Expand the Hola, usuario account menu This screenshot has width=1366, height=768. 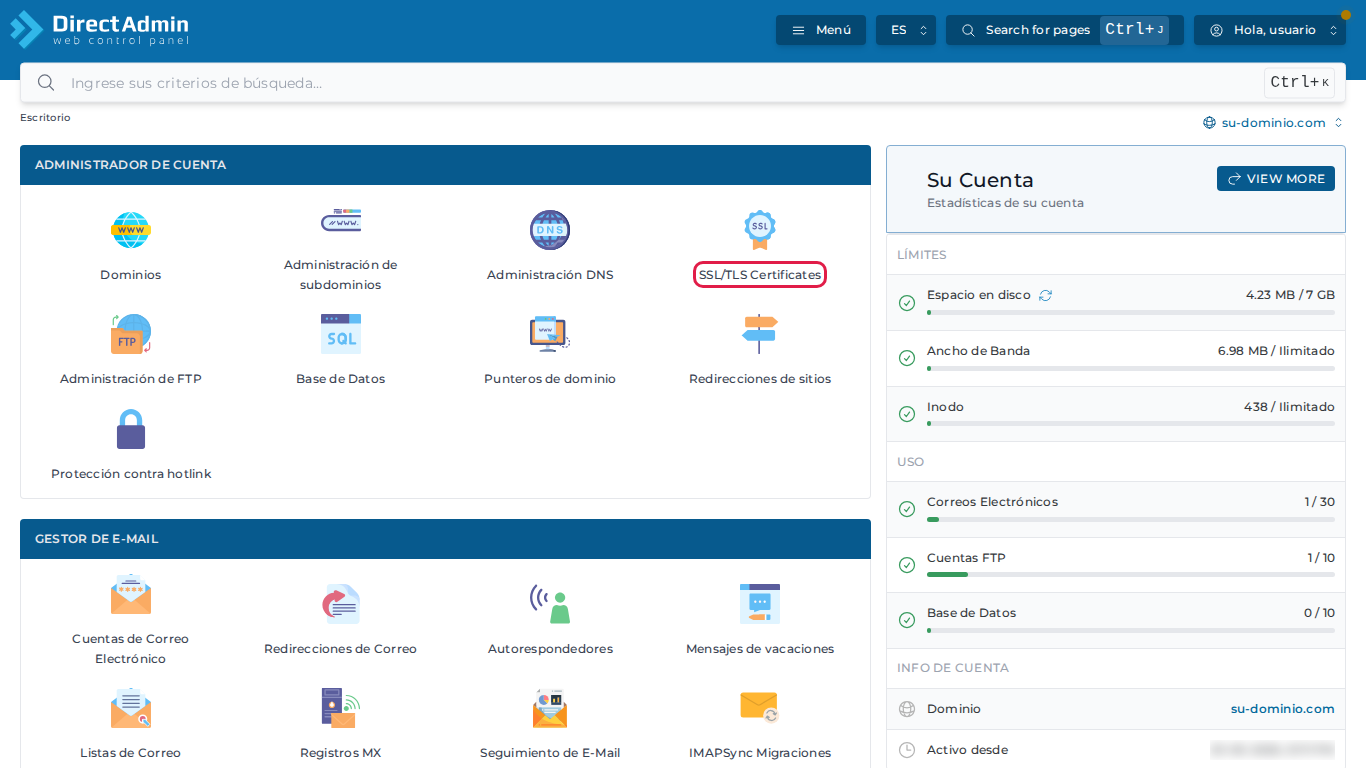(x=1270, y=30)
